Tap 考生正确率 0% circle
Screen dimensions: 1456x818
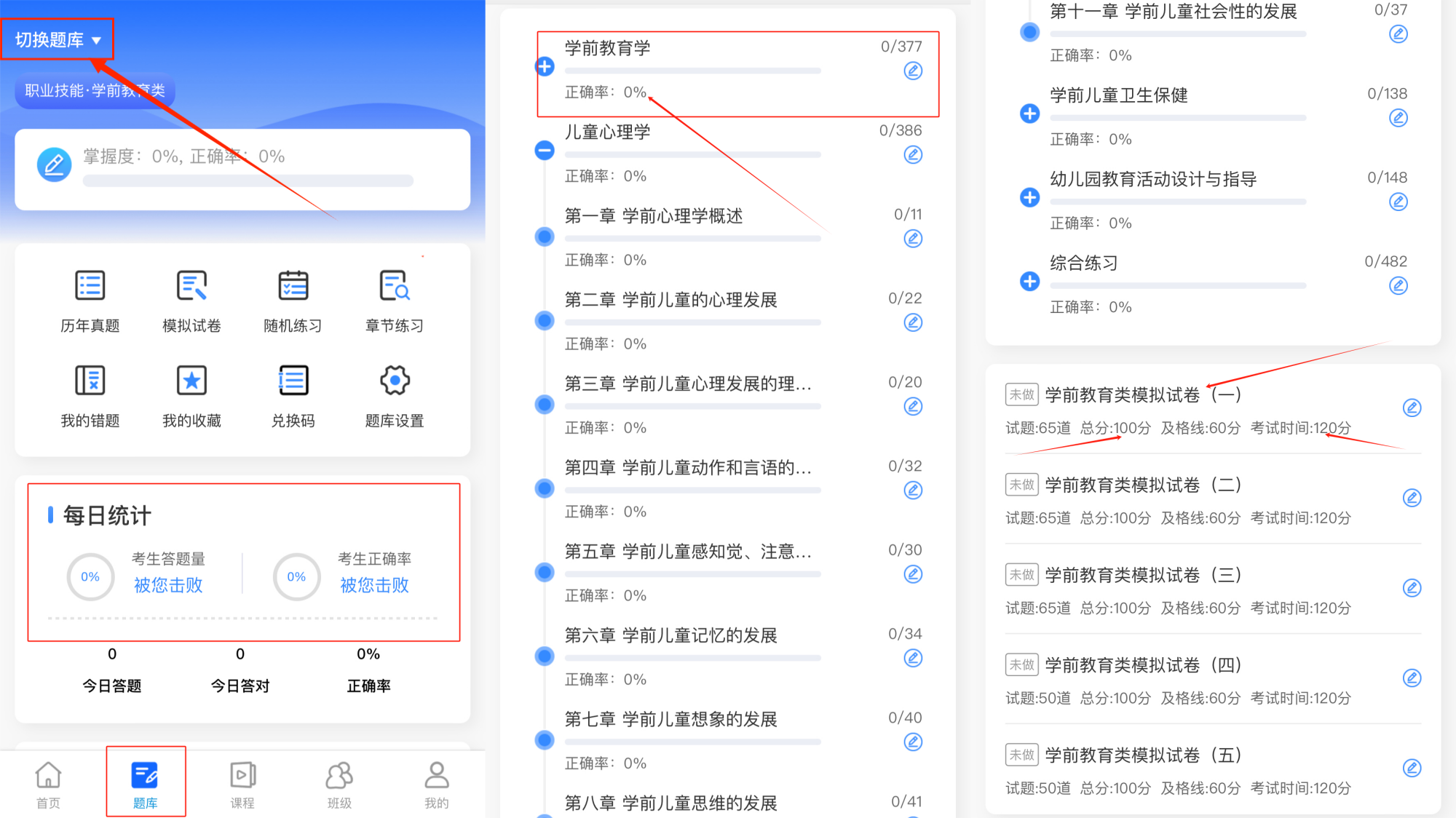(x=296, y=576)
